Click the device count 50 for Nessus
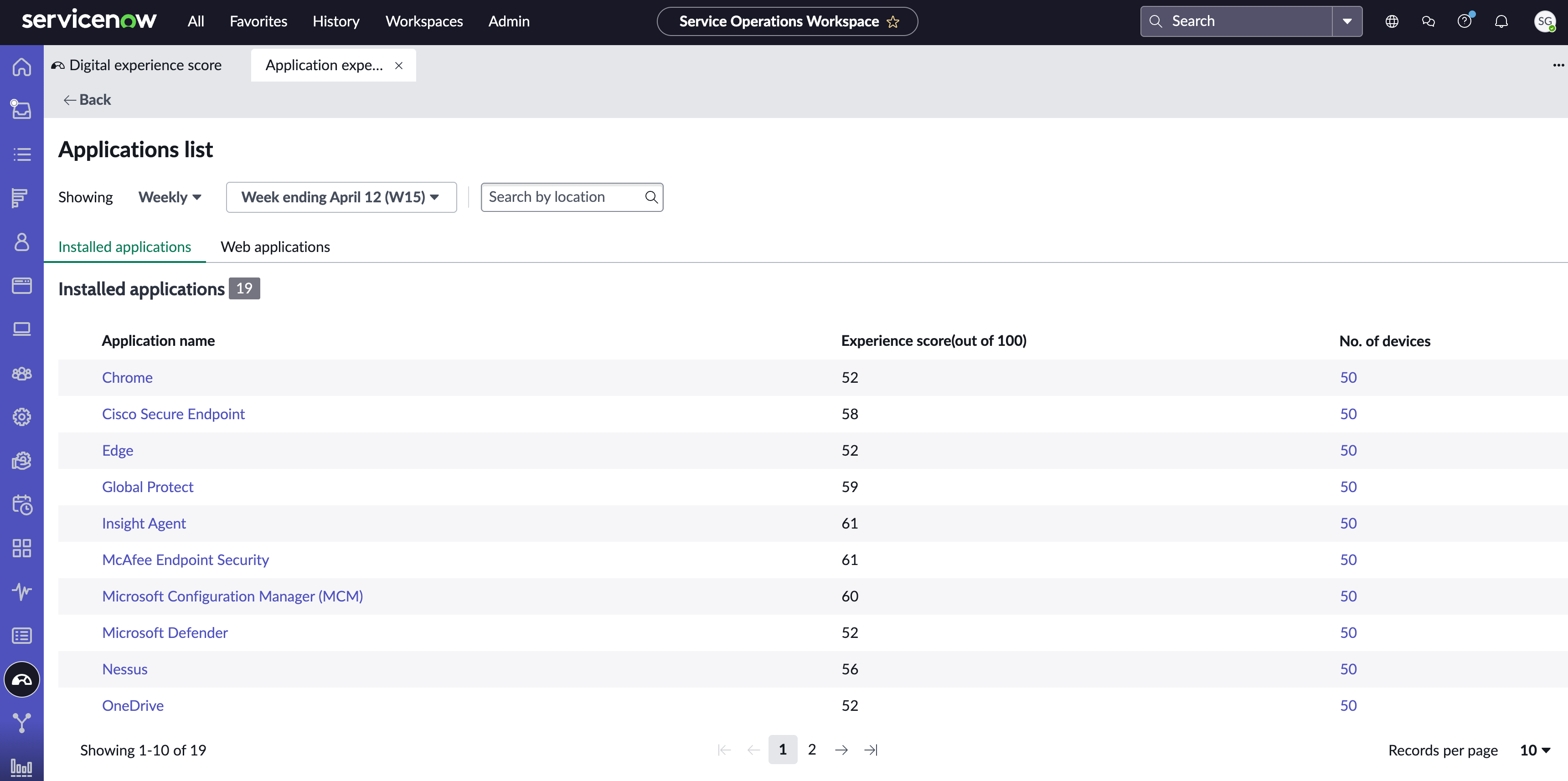Image resolution: width=1568 pixels, height=781 pixels. pyautogui.click(x=1348, y=669)
